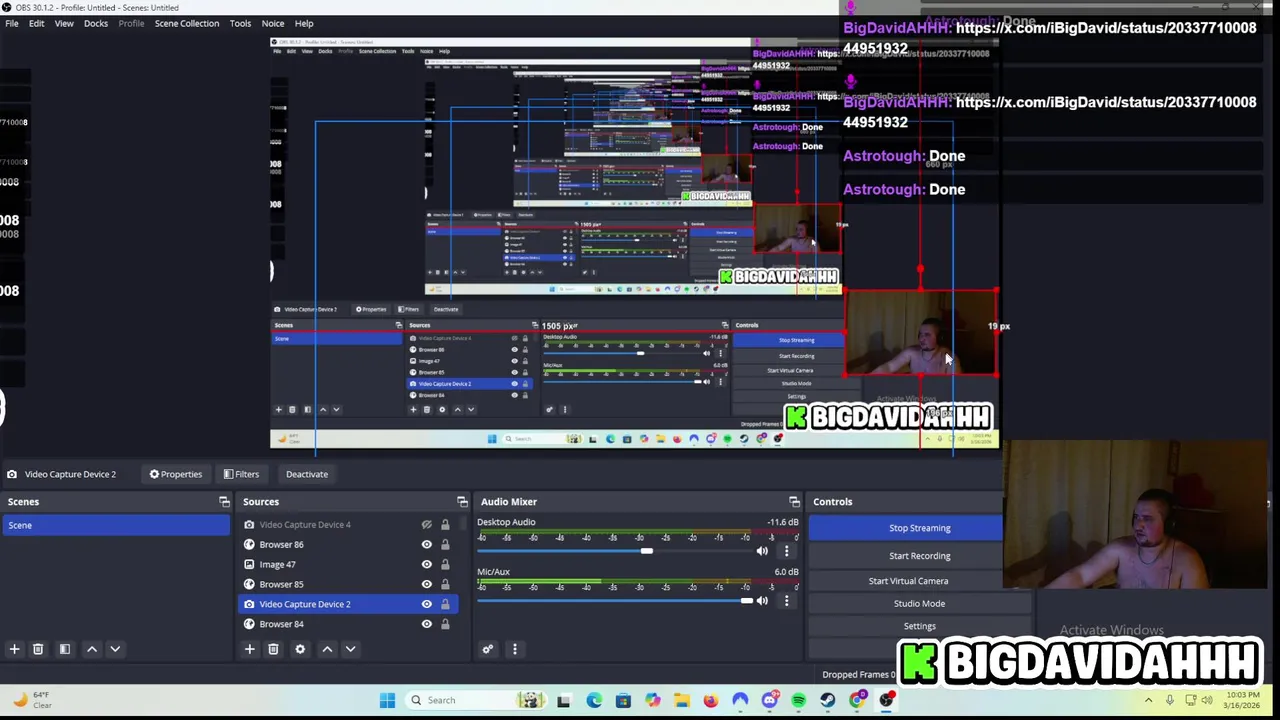
Task: Click the Windows Start button
Action: coord(387,700)
